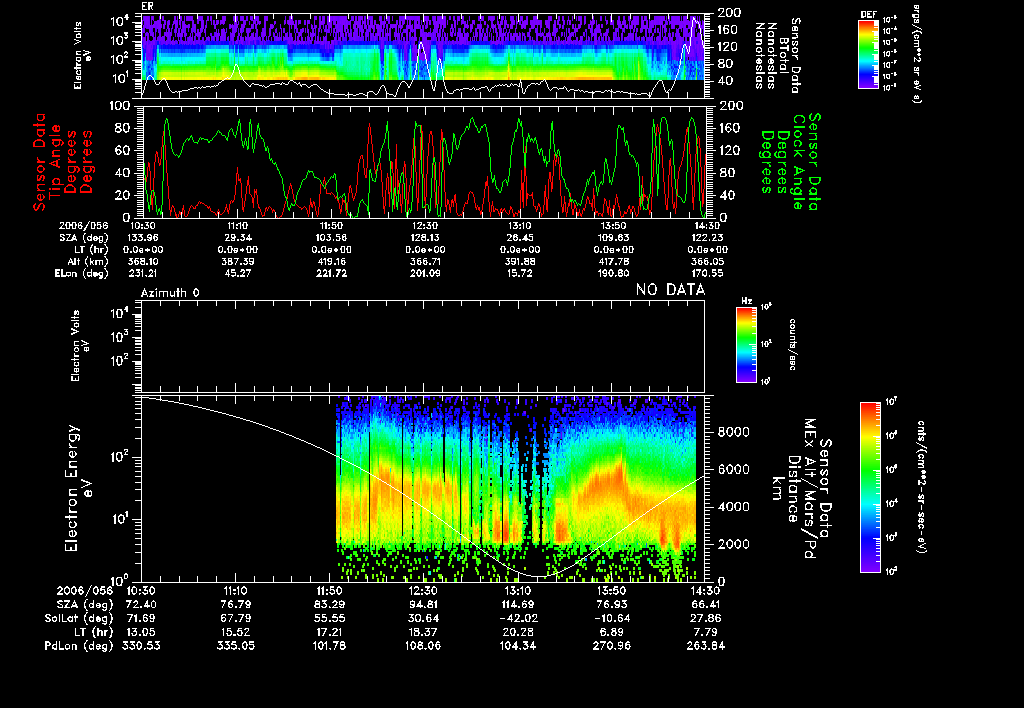Select SZA value 133.96

coord(144,238)
